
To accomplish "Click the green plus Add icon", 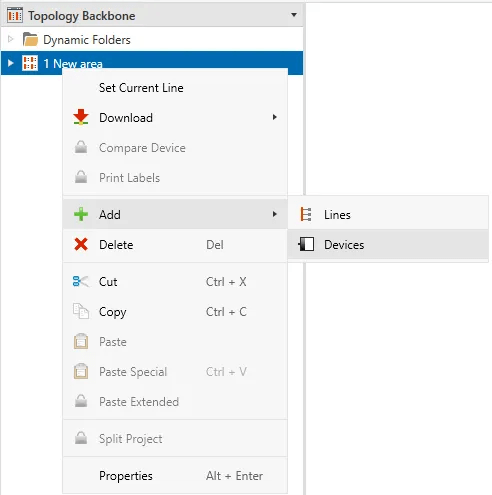I will [81, 214].
